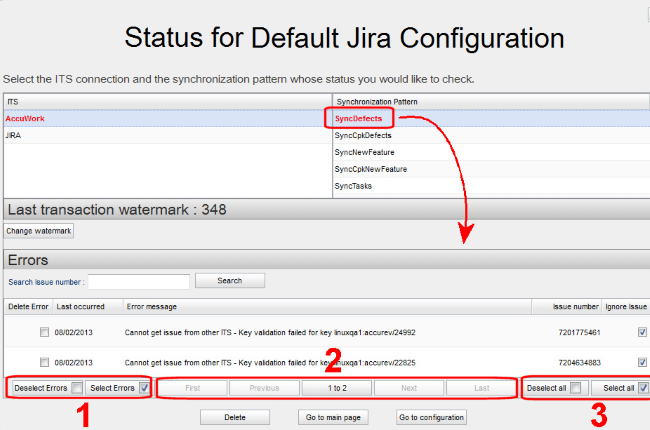Pick the SyncNewFeature pattern
Viewport: 650px width, 430px height.
[x=364, y=152]
